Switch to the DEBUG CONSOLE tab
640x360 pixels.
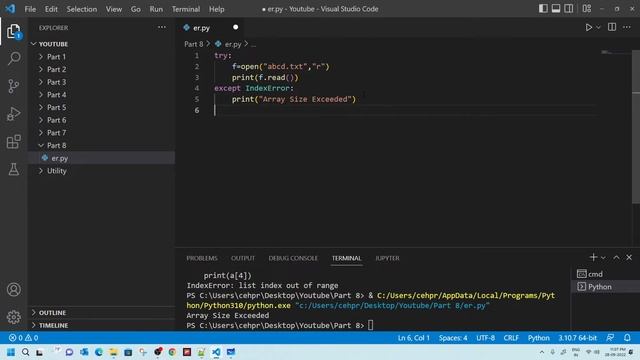click(x=293, y=258)
